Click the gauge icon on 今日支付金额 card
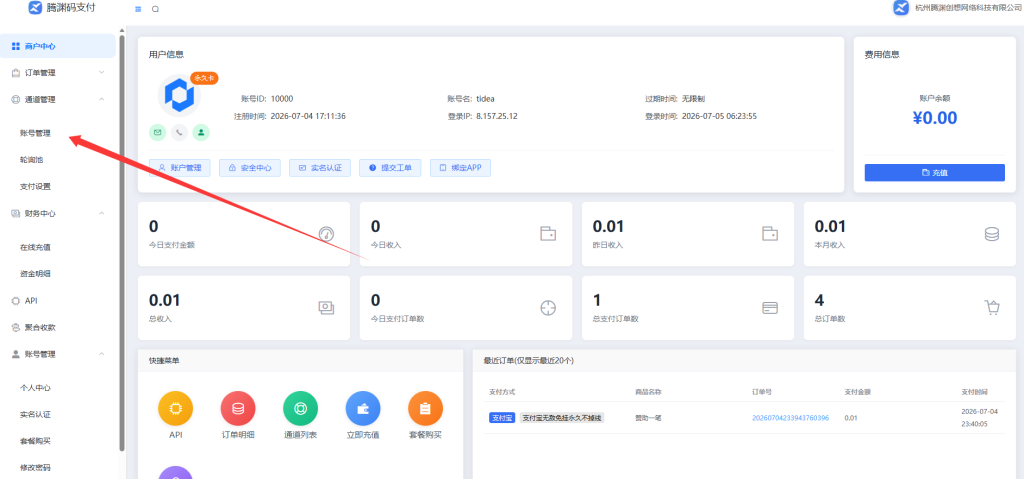Image resolution: width=1024 pixels, height=479 pixels. tap(326, 234)
